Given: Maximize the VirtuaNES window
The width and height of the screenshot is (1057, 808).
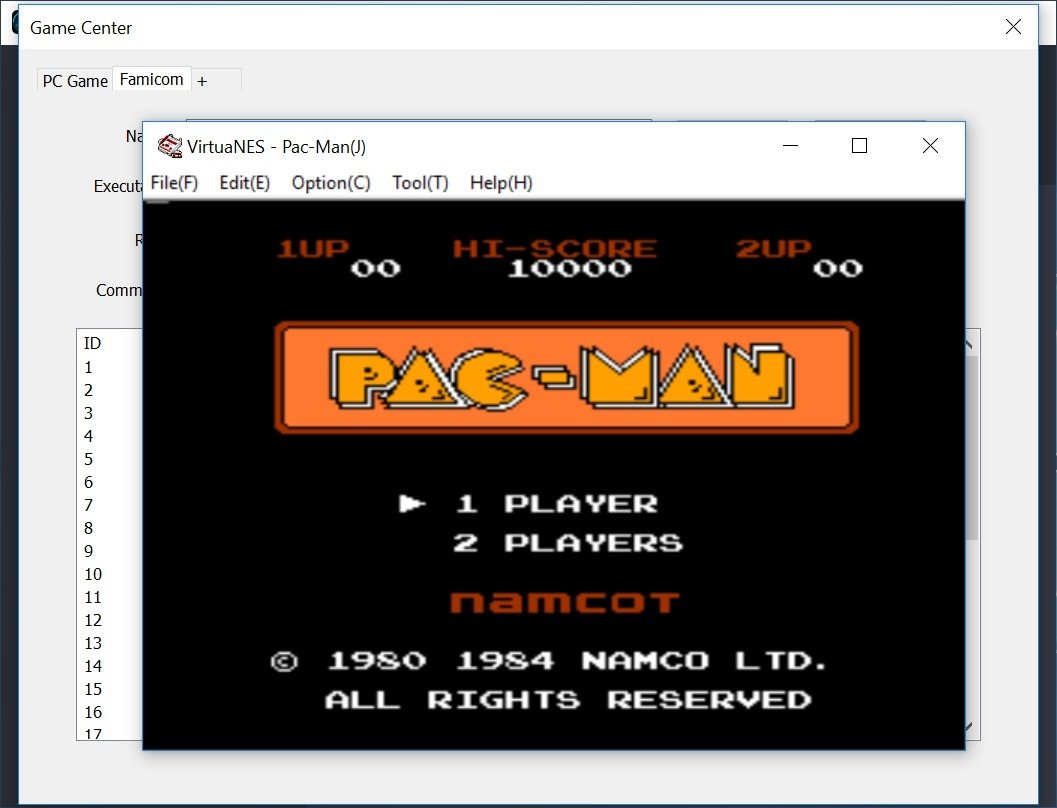Looking at the screenshot, I should tap(859, 146).
